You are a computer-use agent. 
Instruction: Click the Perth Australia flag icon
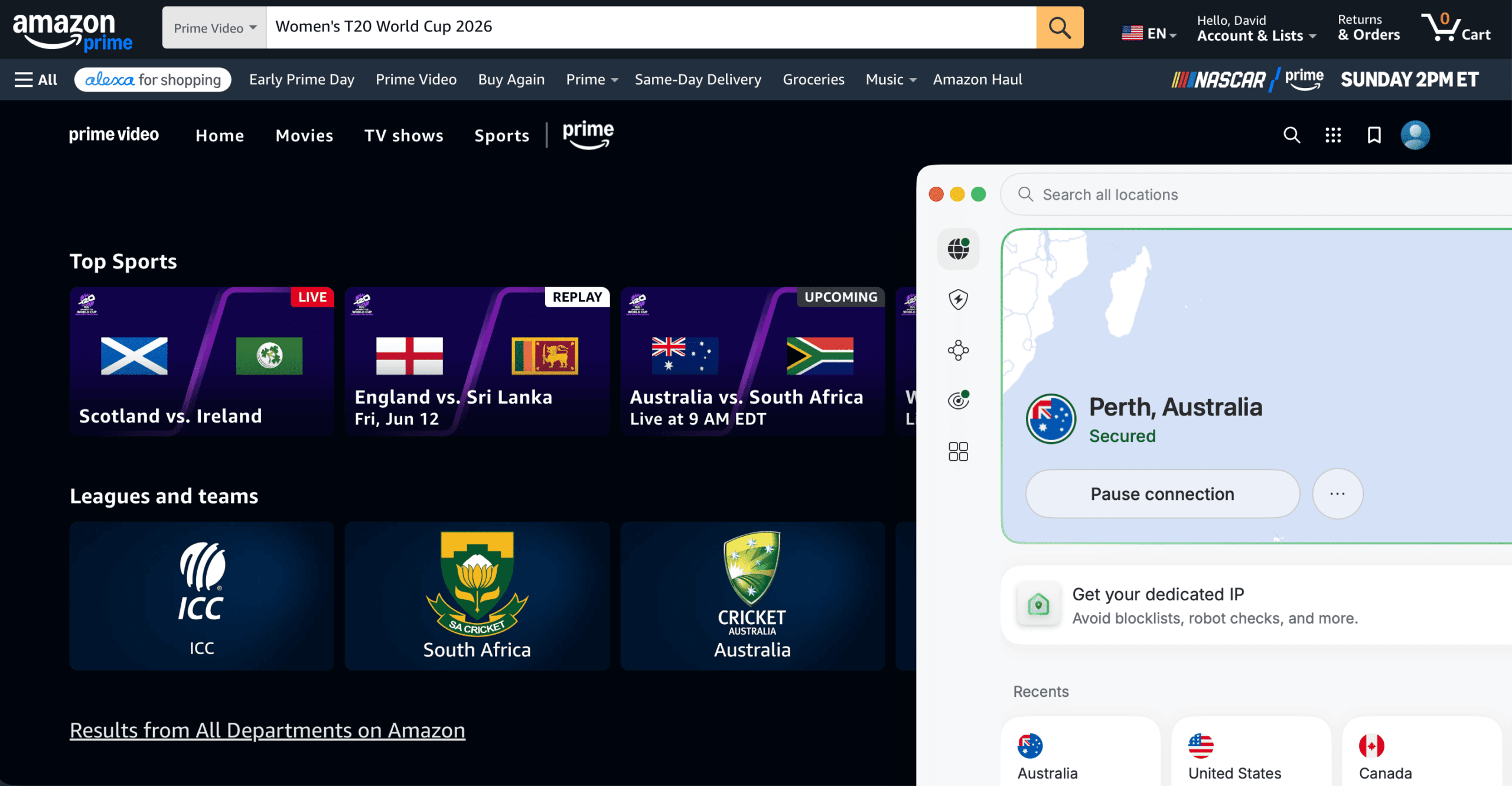point(1051,419)
